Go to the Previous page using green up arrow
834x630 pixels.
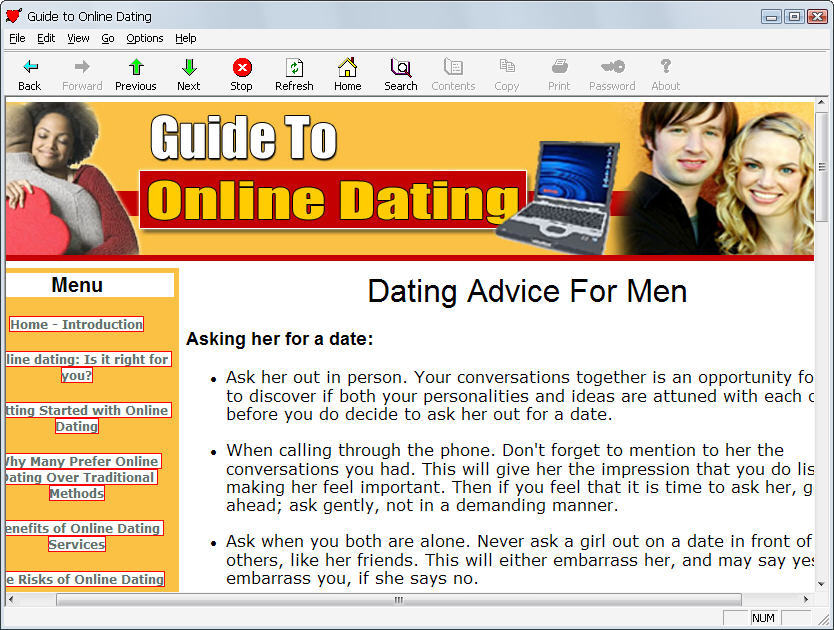(136, 68)
